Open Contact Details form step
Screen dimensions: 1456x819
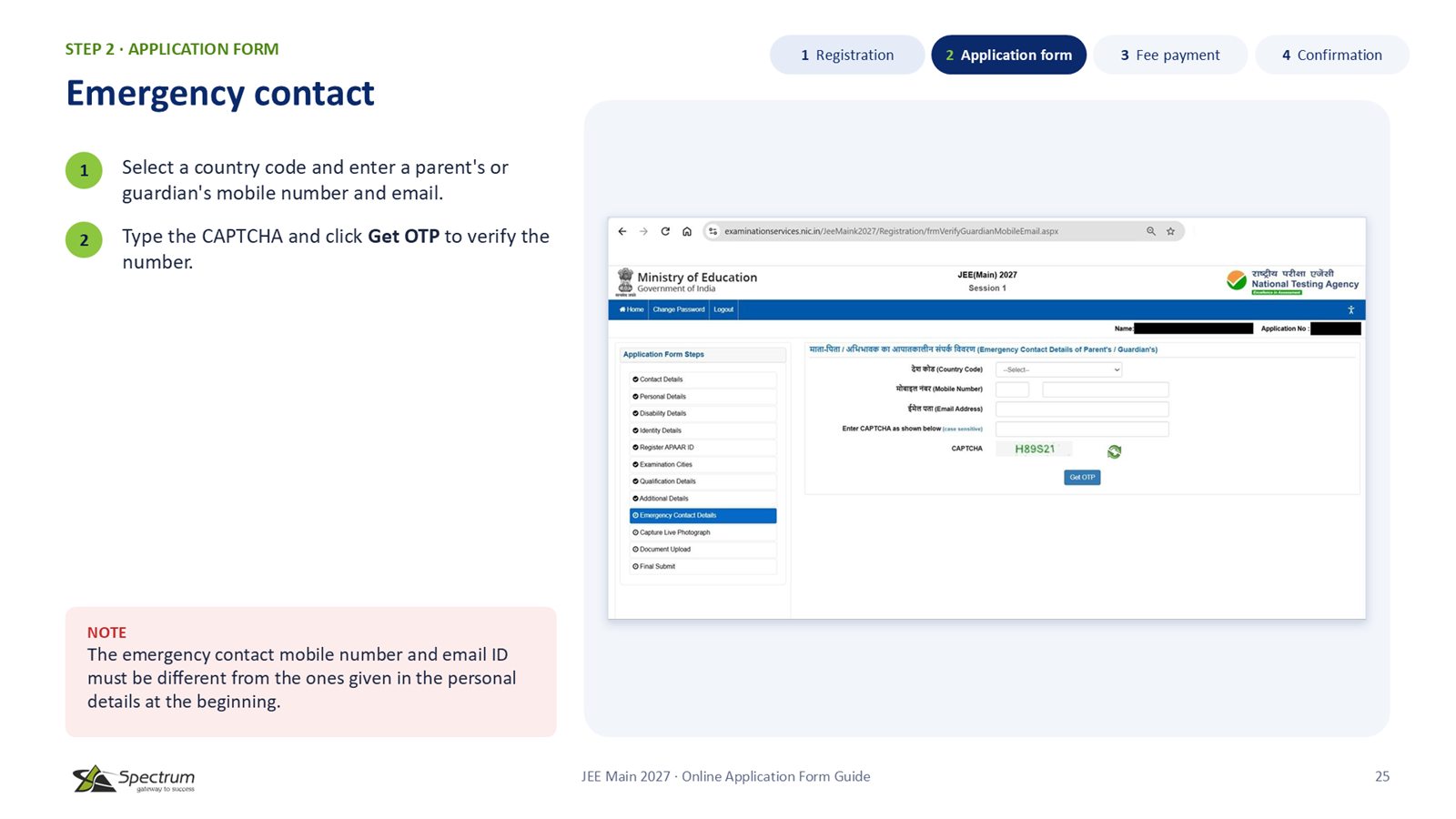[703, 379]
